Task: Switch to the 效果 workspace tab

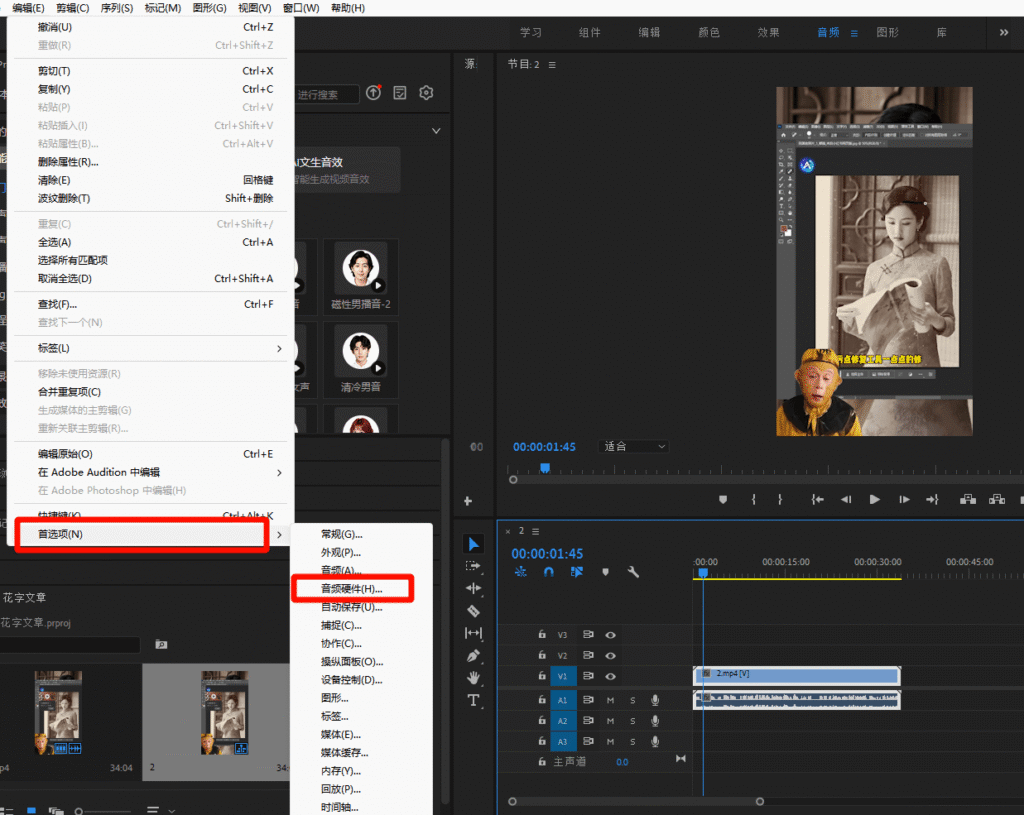Action: pos(768,33)
